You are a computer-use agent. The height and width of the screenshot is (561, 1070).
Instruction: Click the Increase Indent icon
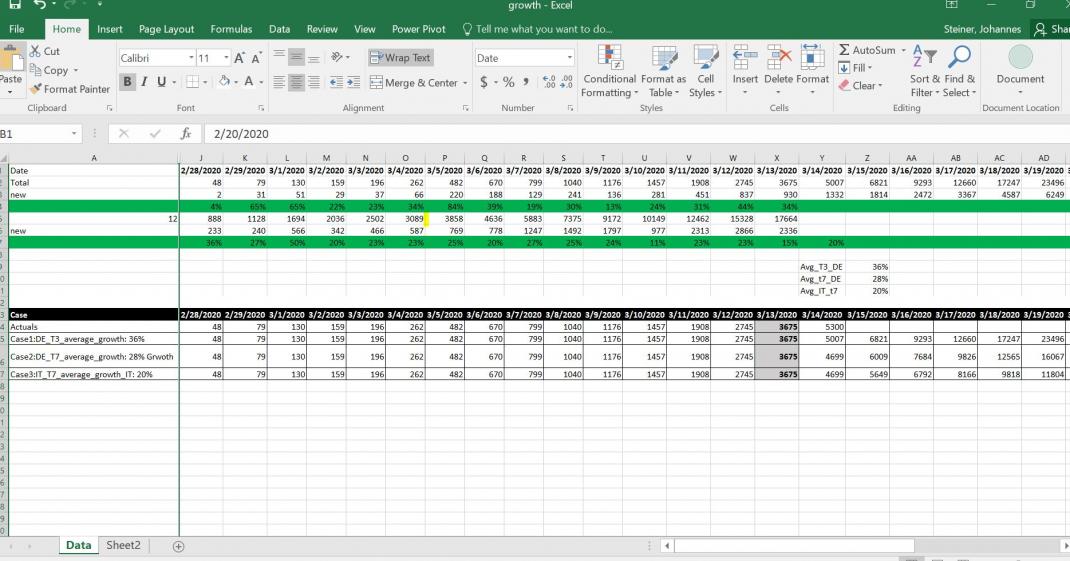click(356, 83)
